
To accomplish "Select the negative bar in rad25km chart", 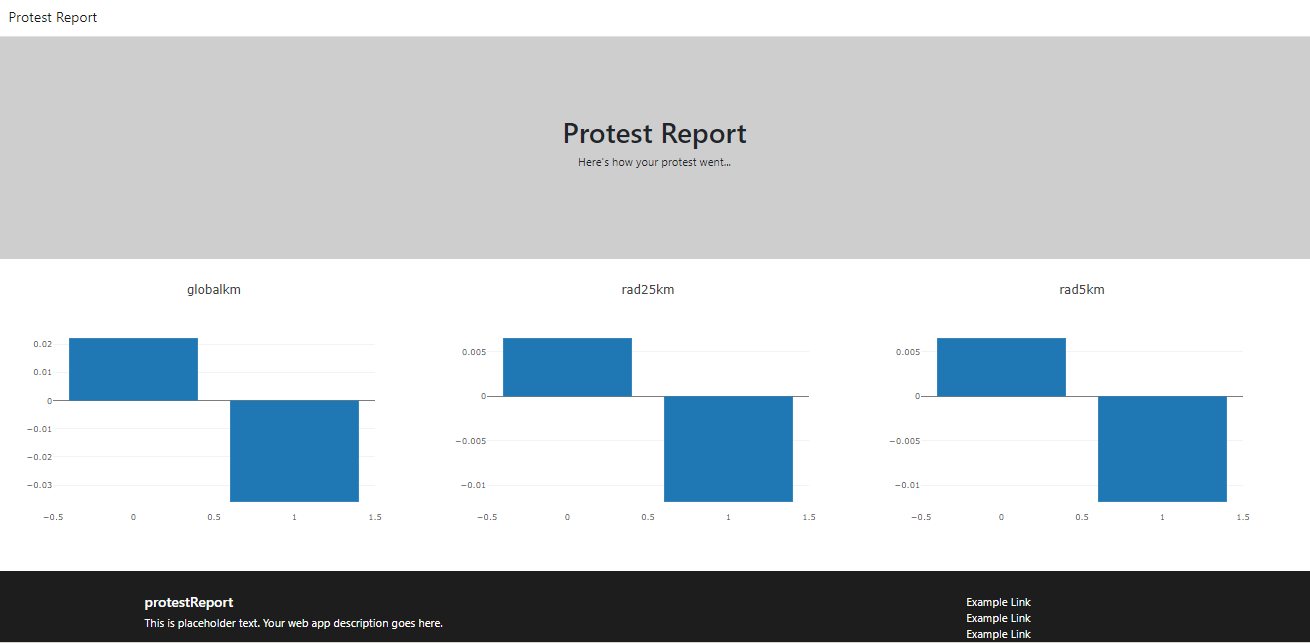I will click(x=728, y=449).
